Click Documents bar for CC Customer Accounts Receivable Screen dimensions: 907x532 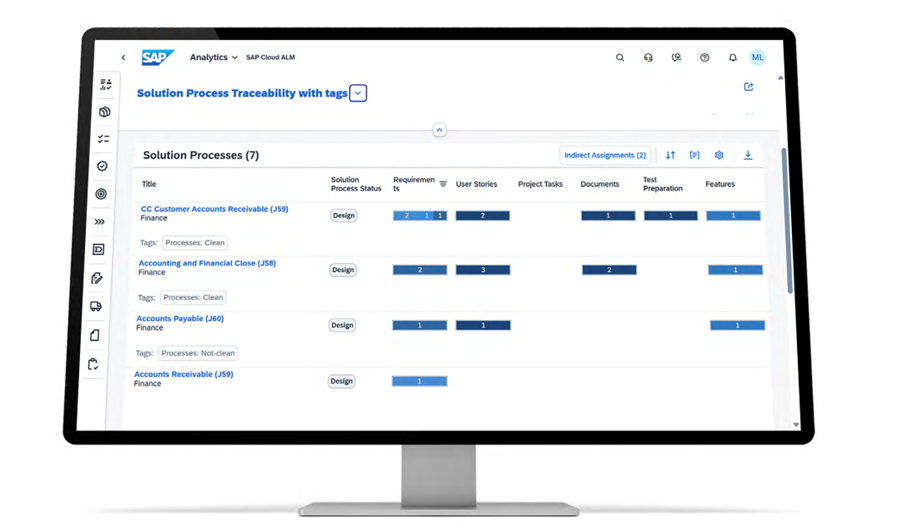click(608, 216)
